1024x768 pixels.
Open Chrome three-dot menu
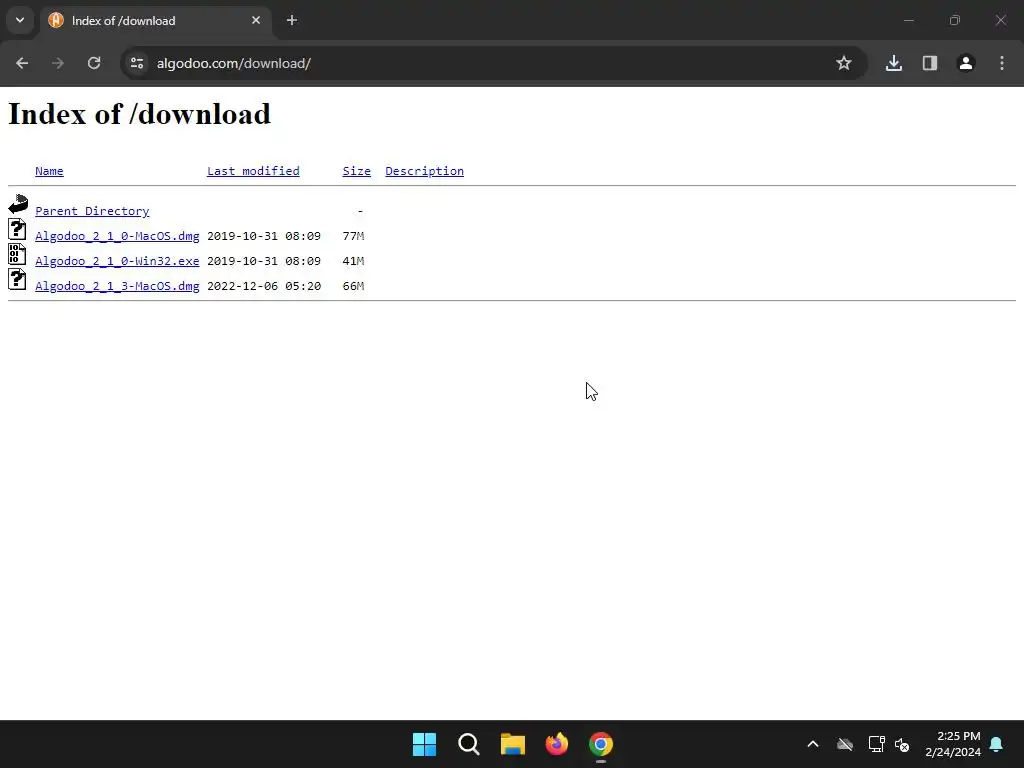[x=1002, y=63]
